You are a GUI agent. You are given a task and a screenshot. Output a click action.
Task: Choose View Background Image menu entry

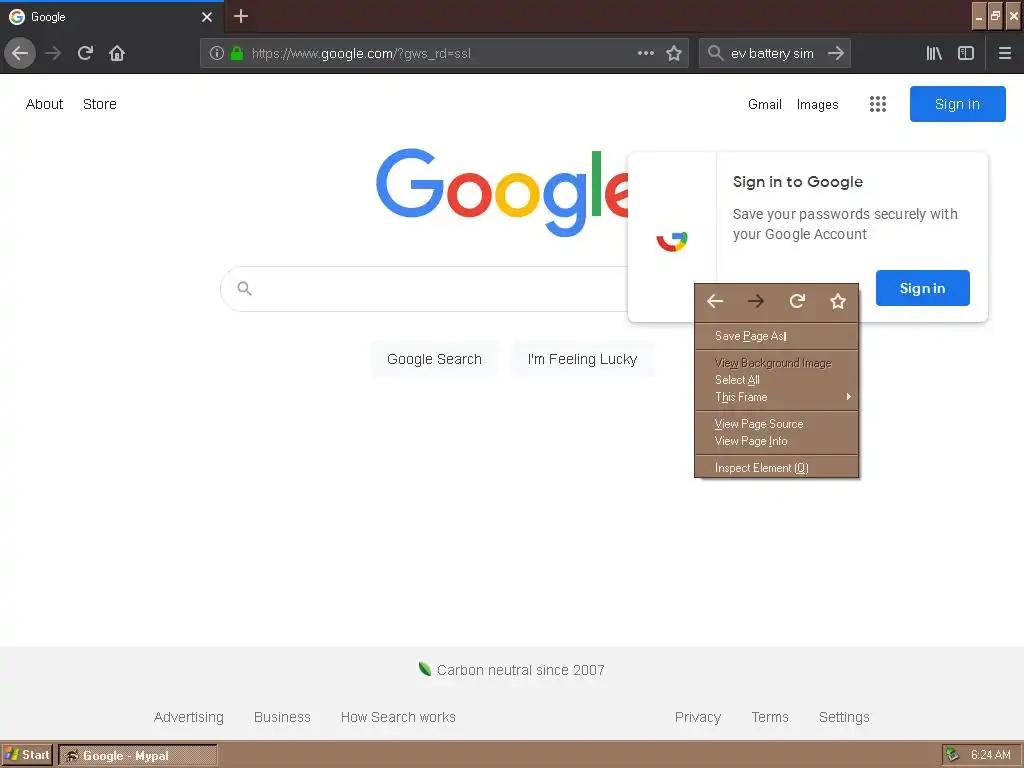(776, 362)
